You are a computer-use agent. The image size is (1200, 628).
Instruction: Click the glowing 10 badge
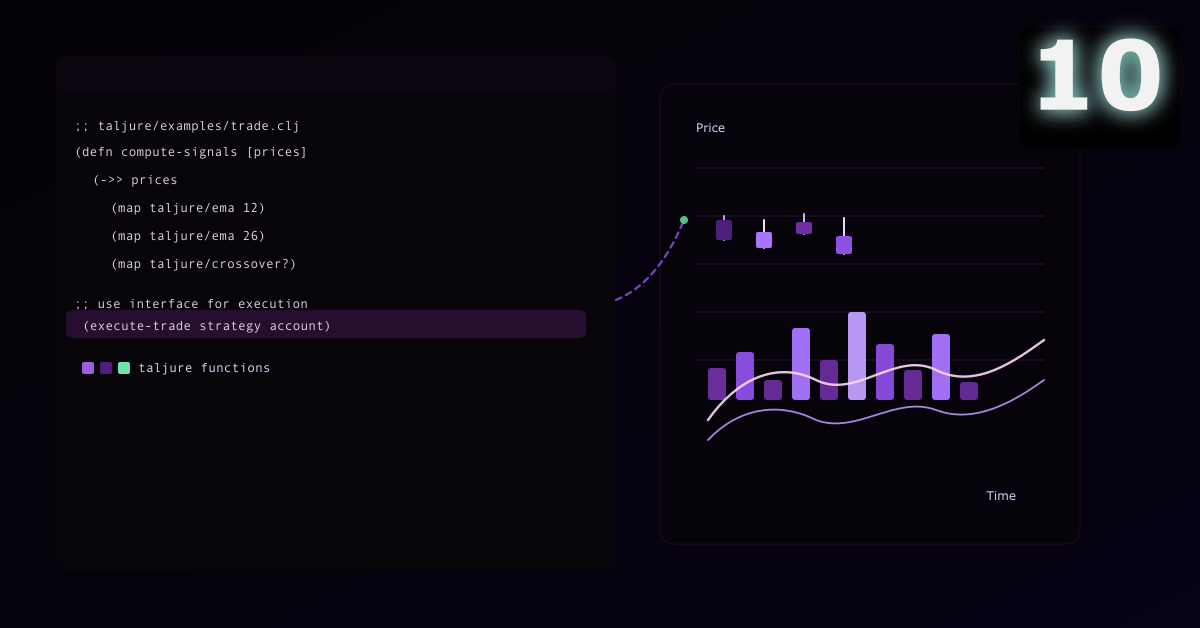coord(1099,78)
